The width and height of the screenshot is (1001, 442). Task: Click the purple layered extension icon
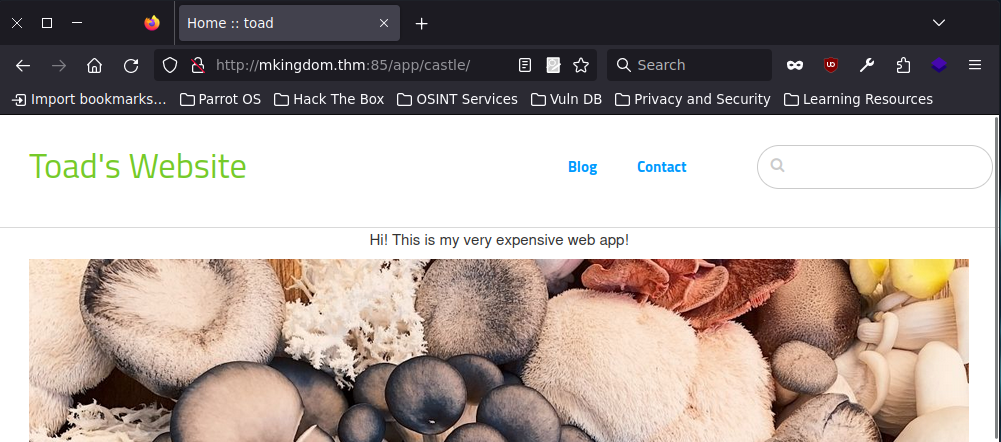point(938,65)
